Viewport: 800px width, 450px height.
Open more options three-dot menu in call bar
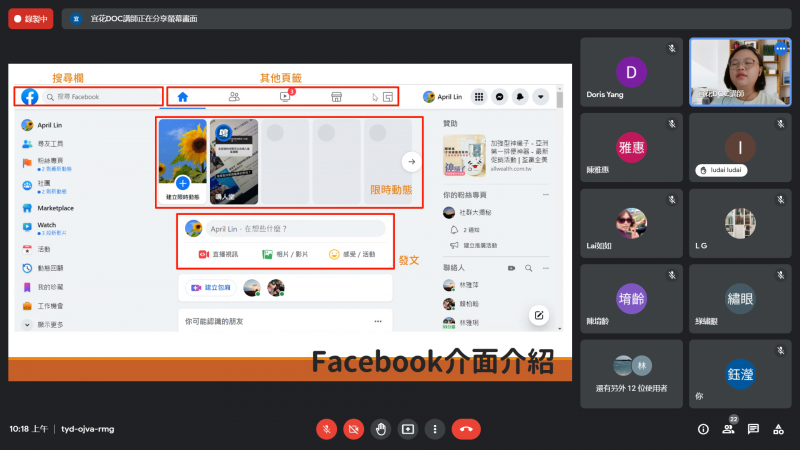tap(435, 429)
